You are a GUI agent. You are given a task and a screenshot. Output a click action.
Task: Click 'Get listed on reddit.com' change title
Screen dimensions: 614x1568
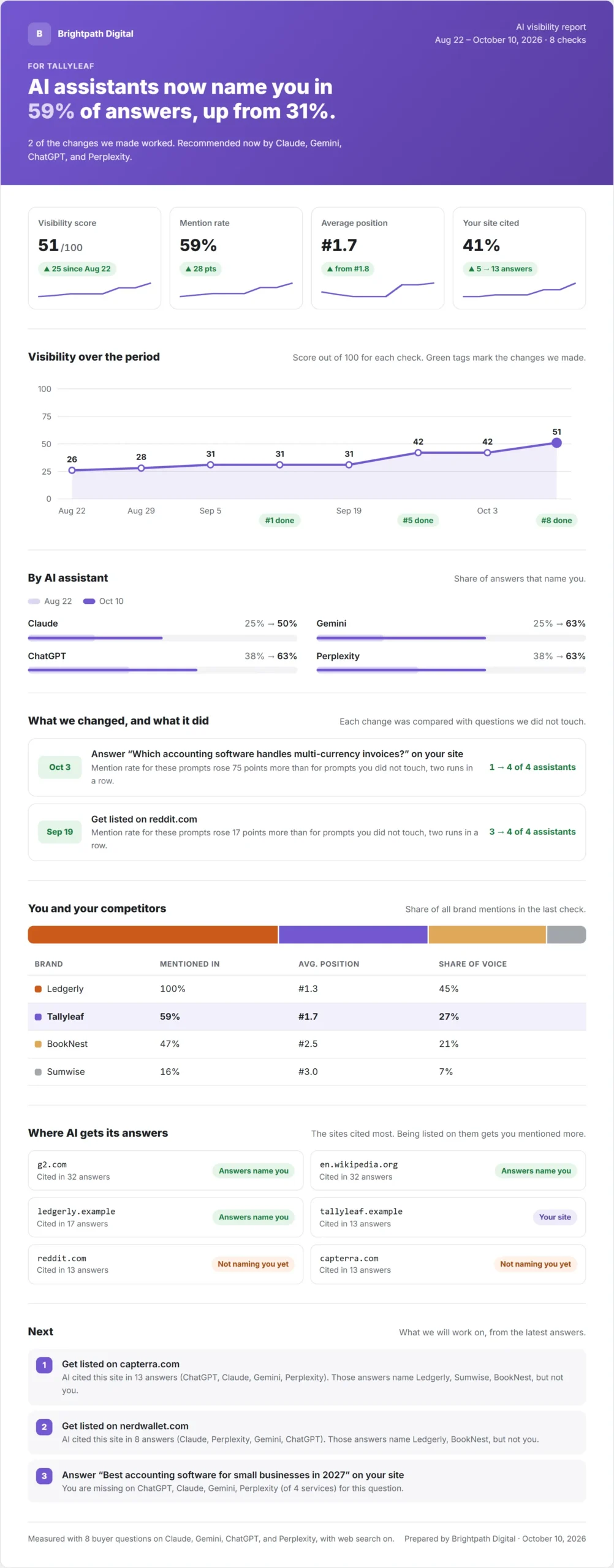point(144,819)
